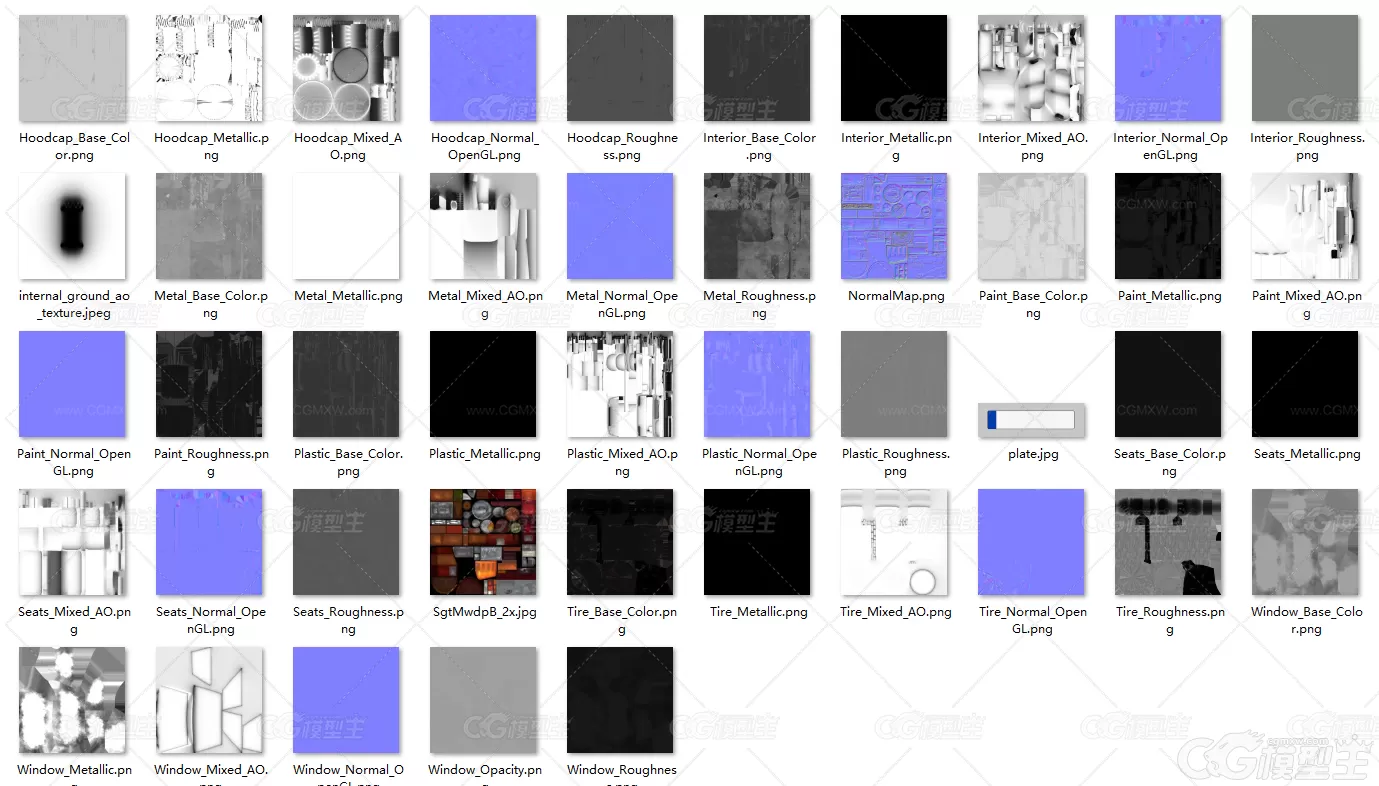Select Window_Base_Color.png thumbnail

point(1305,542)
